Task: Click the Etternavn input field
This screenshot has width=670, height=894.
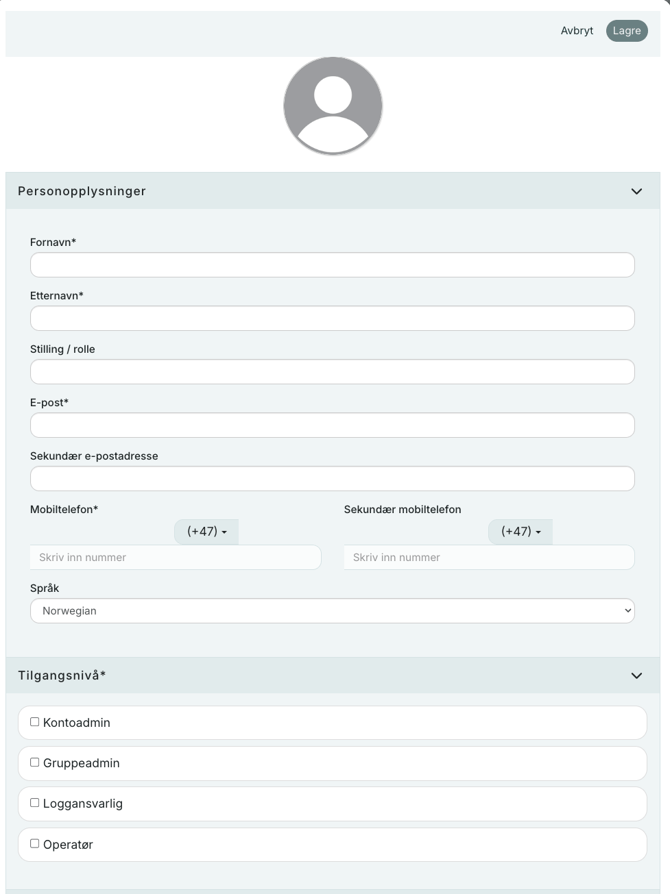Action: click(x=332, y=317)
